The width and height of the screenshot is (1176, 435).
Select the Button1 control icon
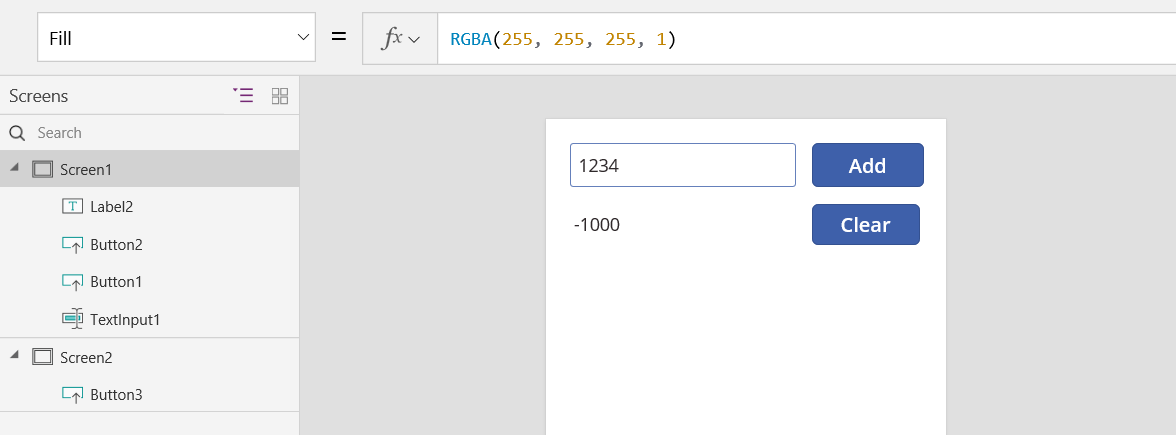tap(72, 282)
